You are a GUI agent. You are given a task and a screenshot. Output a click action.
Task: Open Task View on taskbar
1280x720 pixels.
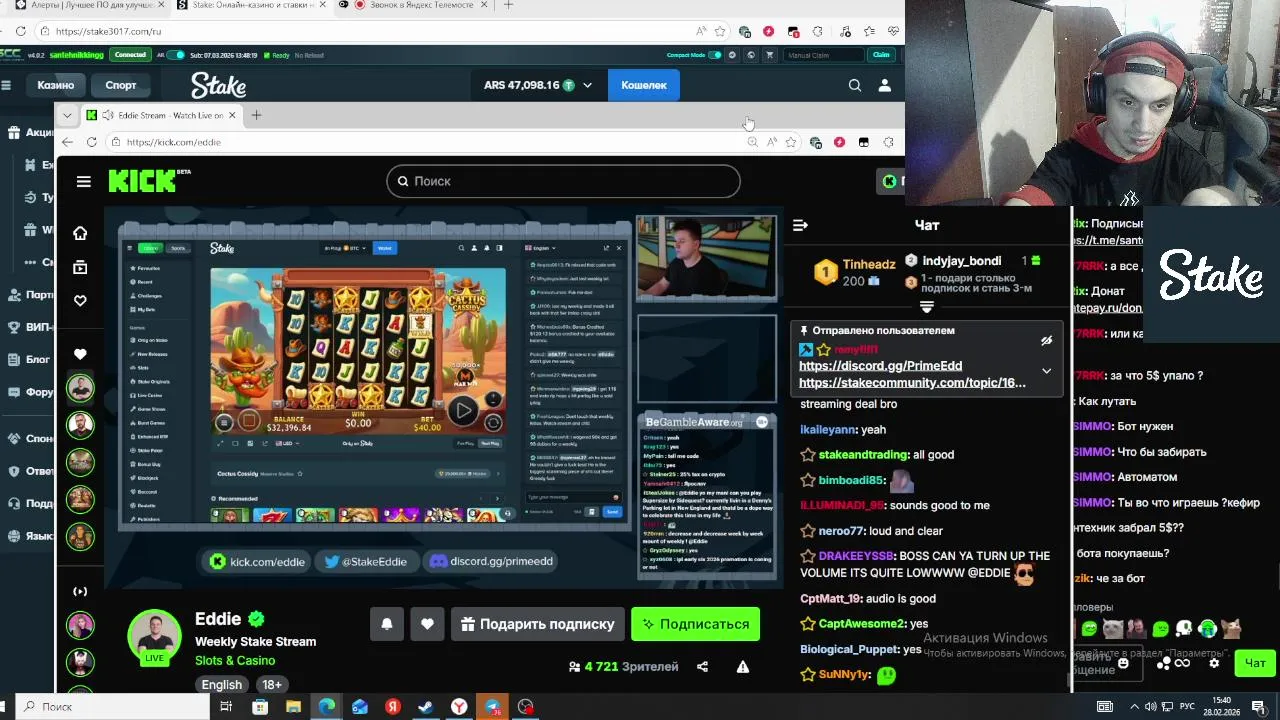226,707
